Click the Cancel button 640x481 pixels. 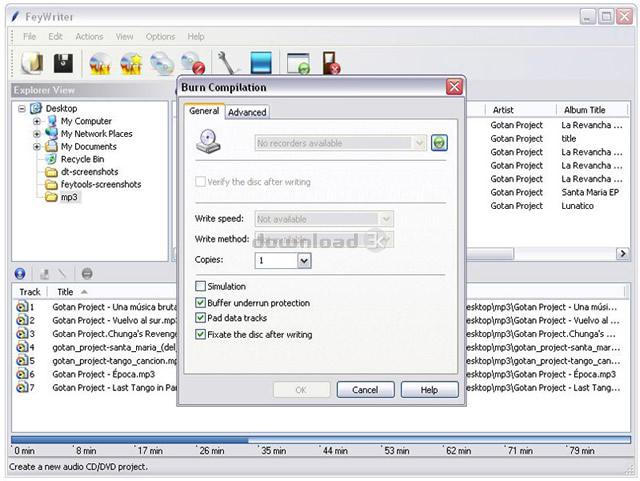tap(365, 390)
